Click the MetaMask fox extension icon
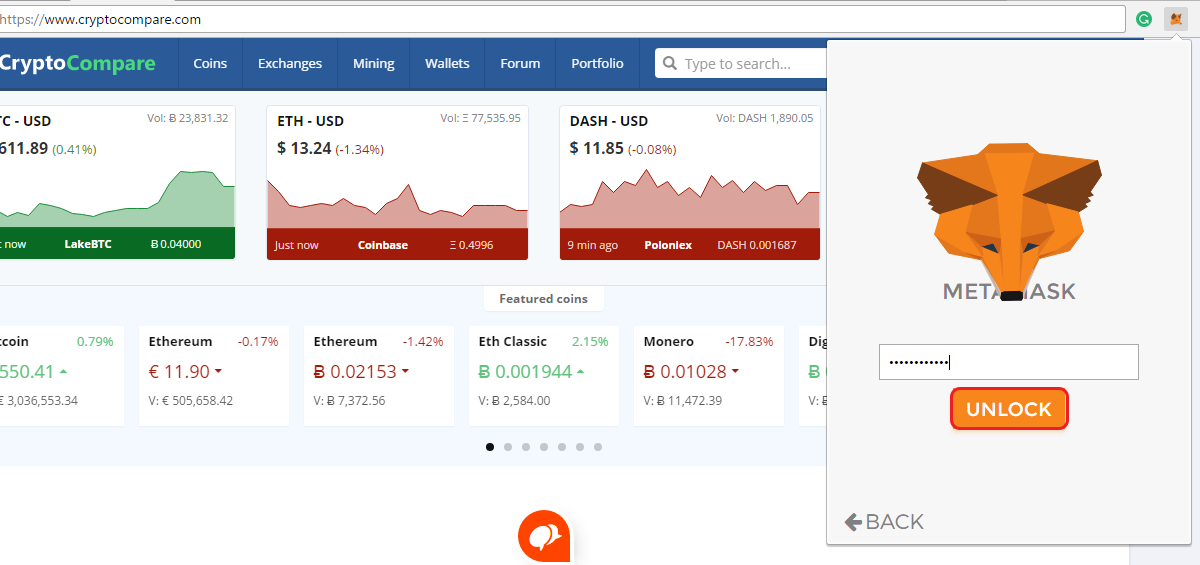This screenshot has height=565, width=1200. [x=1176, y=19]
